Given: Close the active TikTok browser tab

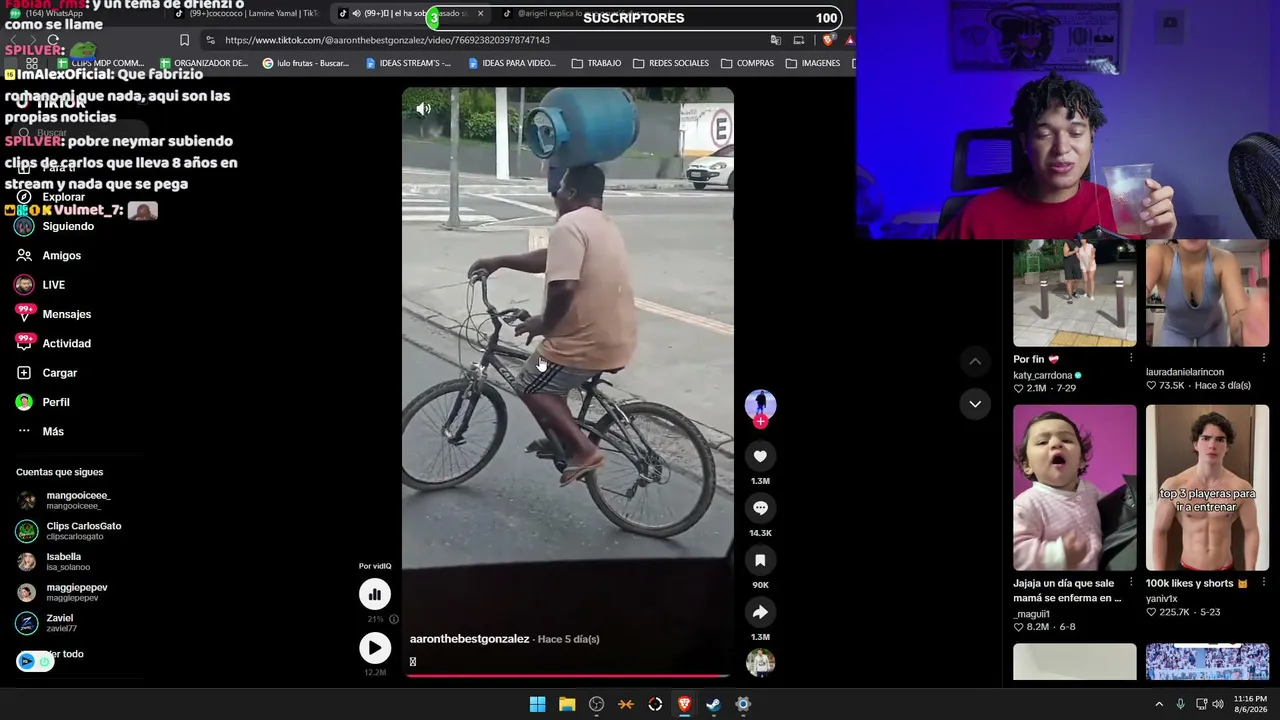Looking at the screenshot, I should (x=480, y=14).
